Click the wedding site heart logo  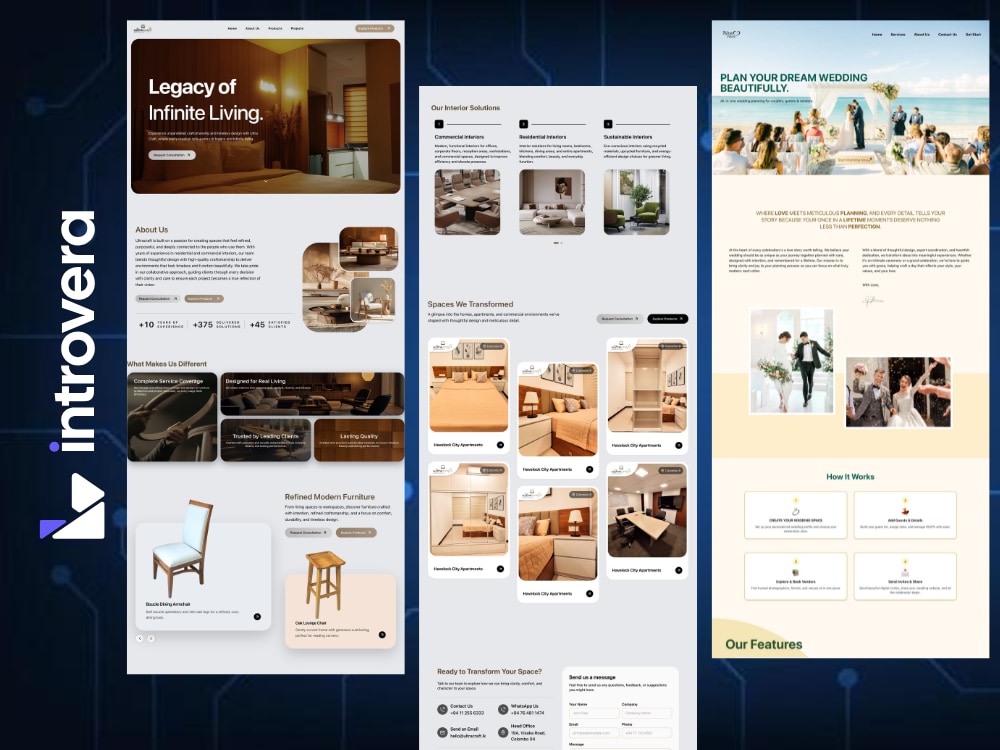[731, 34]
